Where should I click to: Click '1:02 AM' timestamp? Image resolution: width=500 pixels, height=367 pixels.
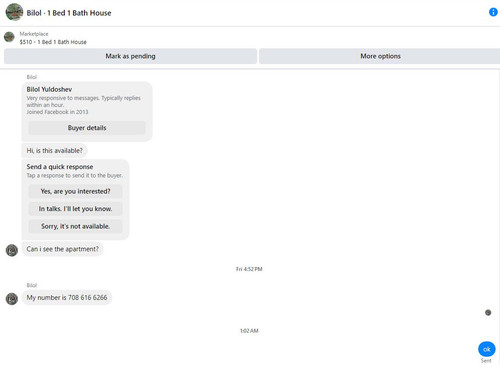click(249, 331)
